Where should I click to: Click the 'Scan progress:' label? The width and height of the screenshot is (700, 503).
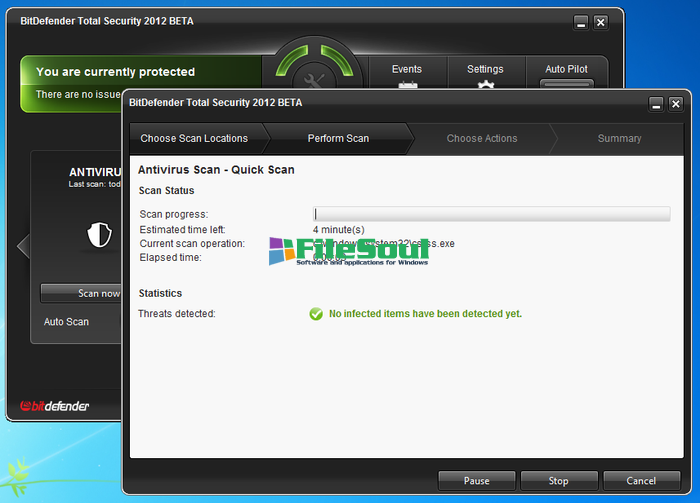point(174,214)
